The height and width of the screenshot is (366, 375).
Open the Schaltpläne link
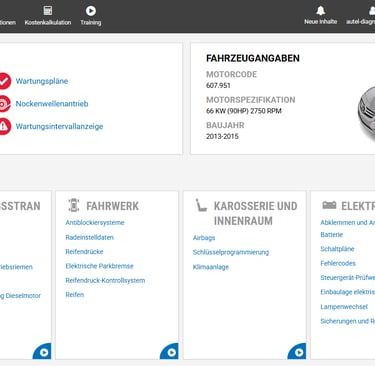[337, 249]
